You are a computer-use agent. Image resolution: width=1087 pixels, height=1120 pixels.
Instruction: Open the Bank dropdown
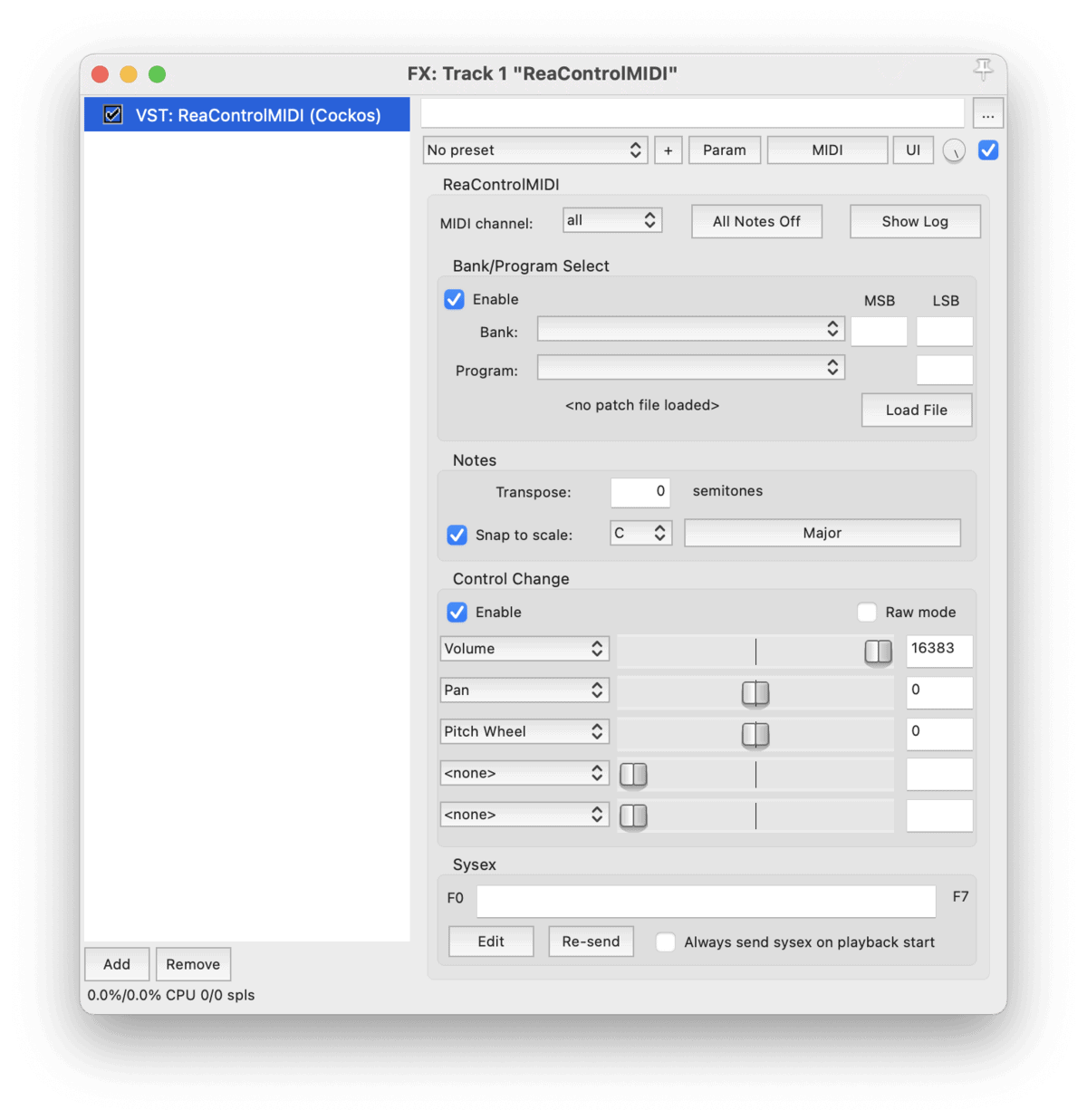click(x=691, y=329)
